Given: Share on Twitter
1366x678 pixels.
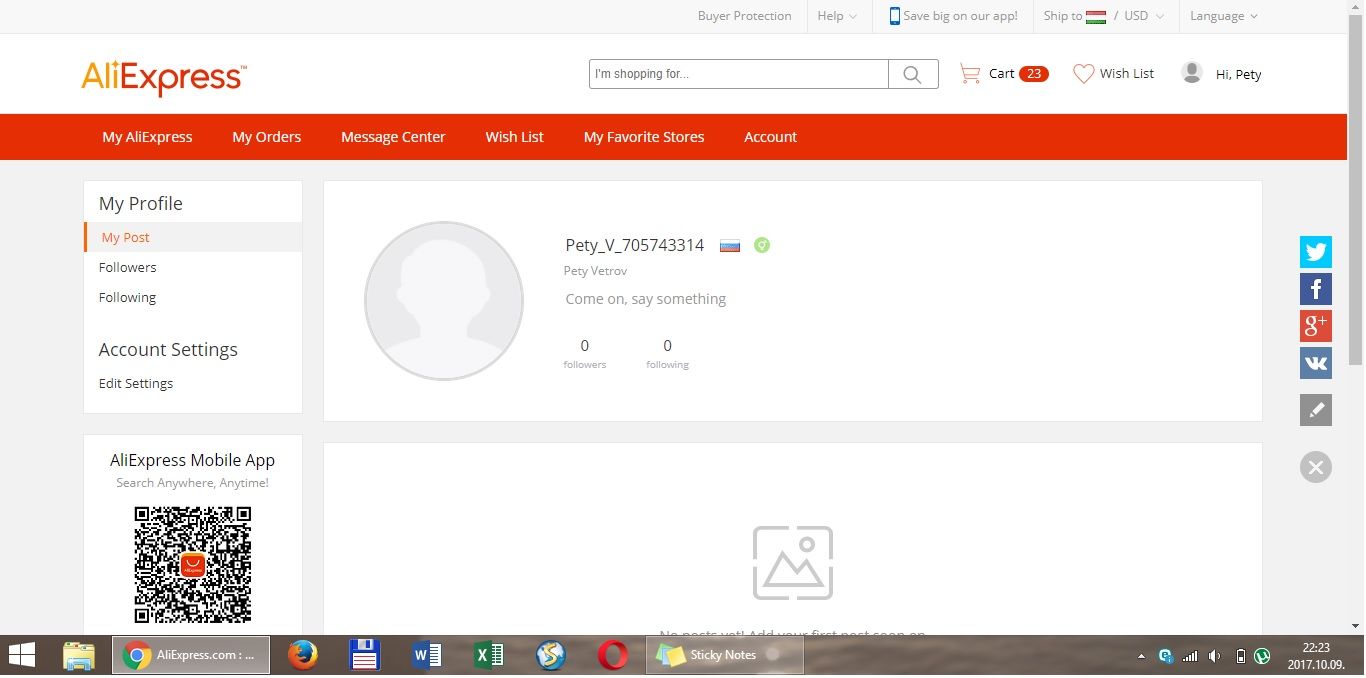Looking at the screenshot, I should [1315, 252].
